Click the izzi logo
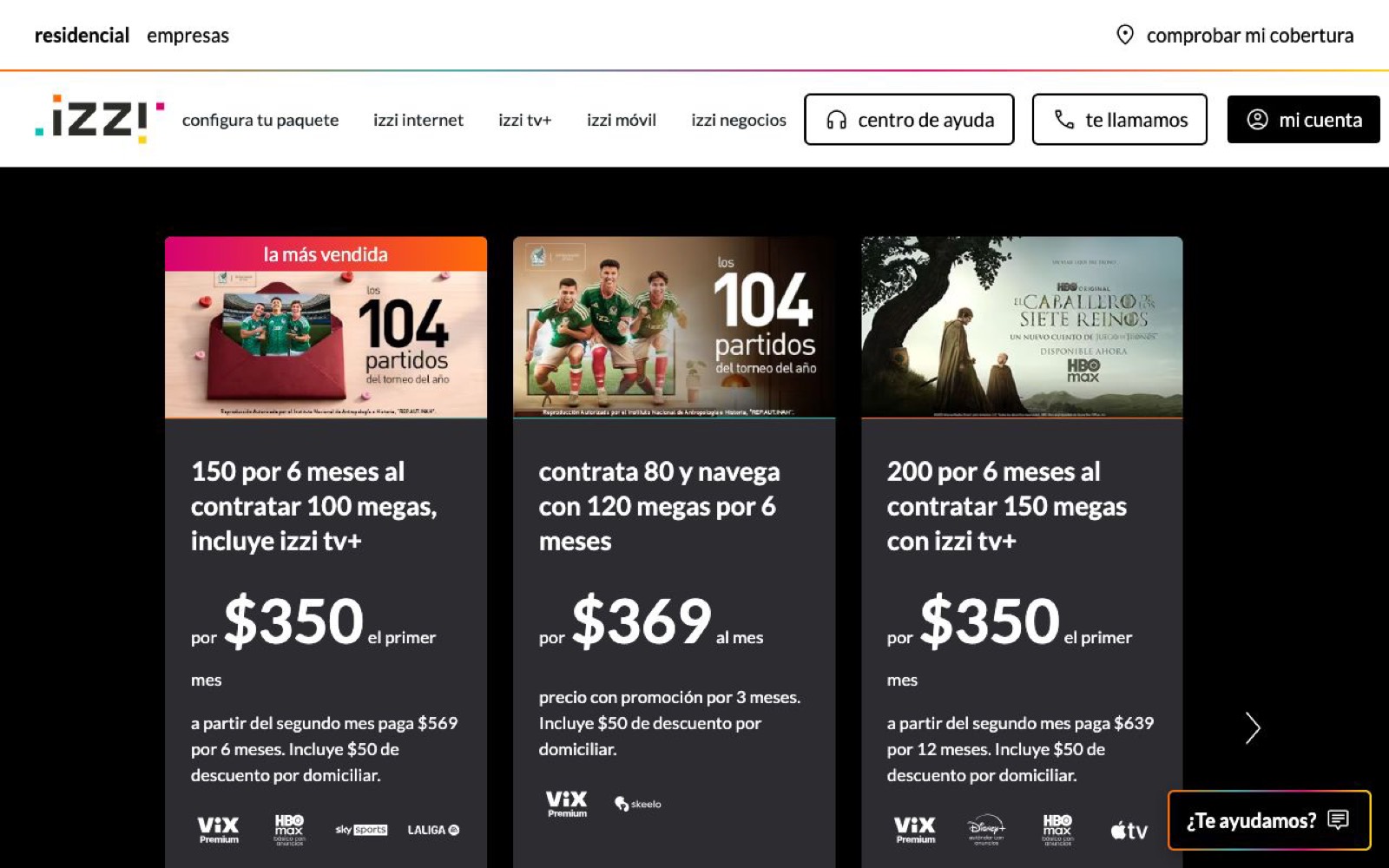 tap(100, 119)
